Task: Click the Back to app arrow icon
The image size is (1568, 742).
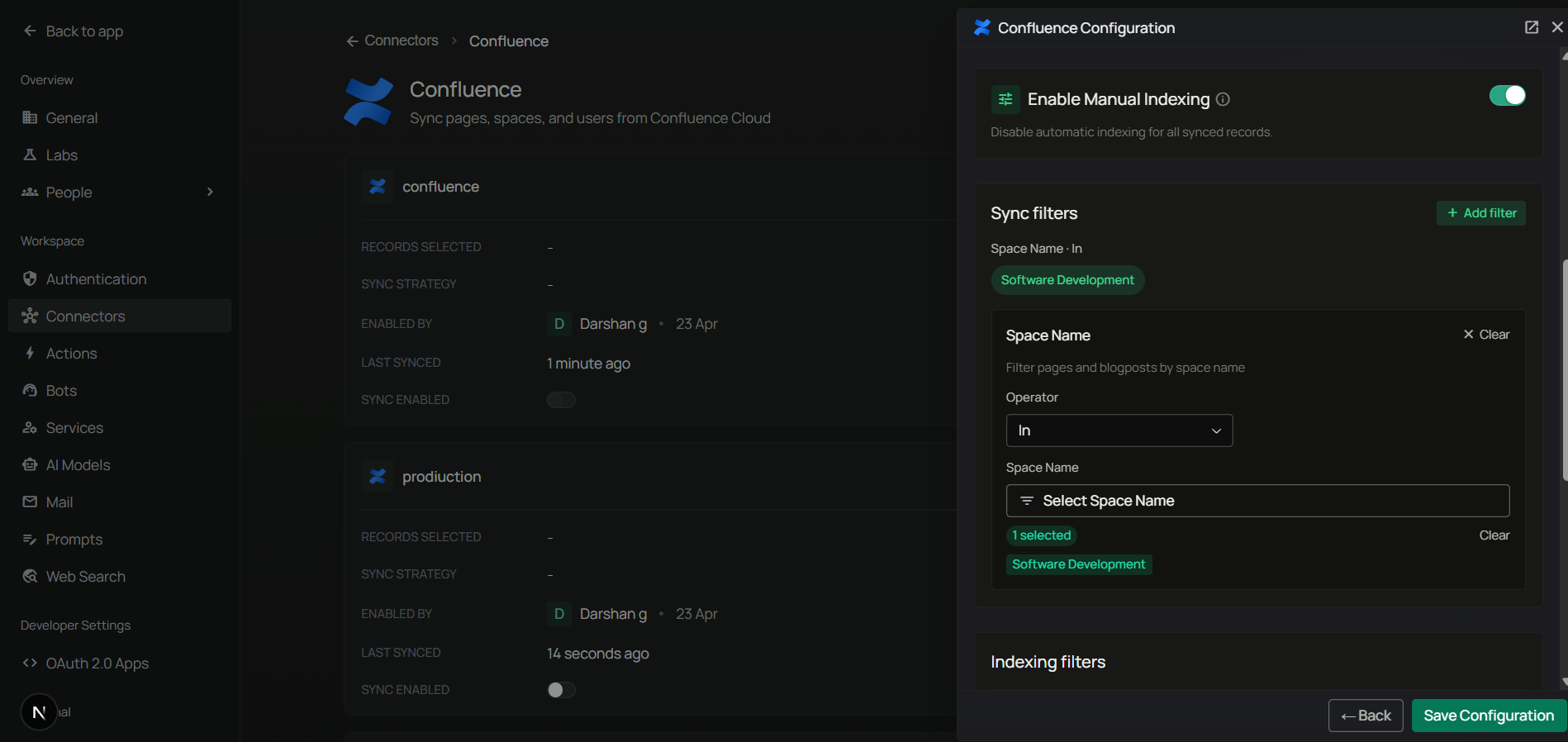Action: 30,31
